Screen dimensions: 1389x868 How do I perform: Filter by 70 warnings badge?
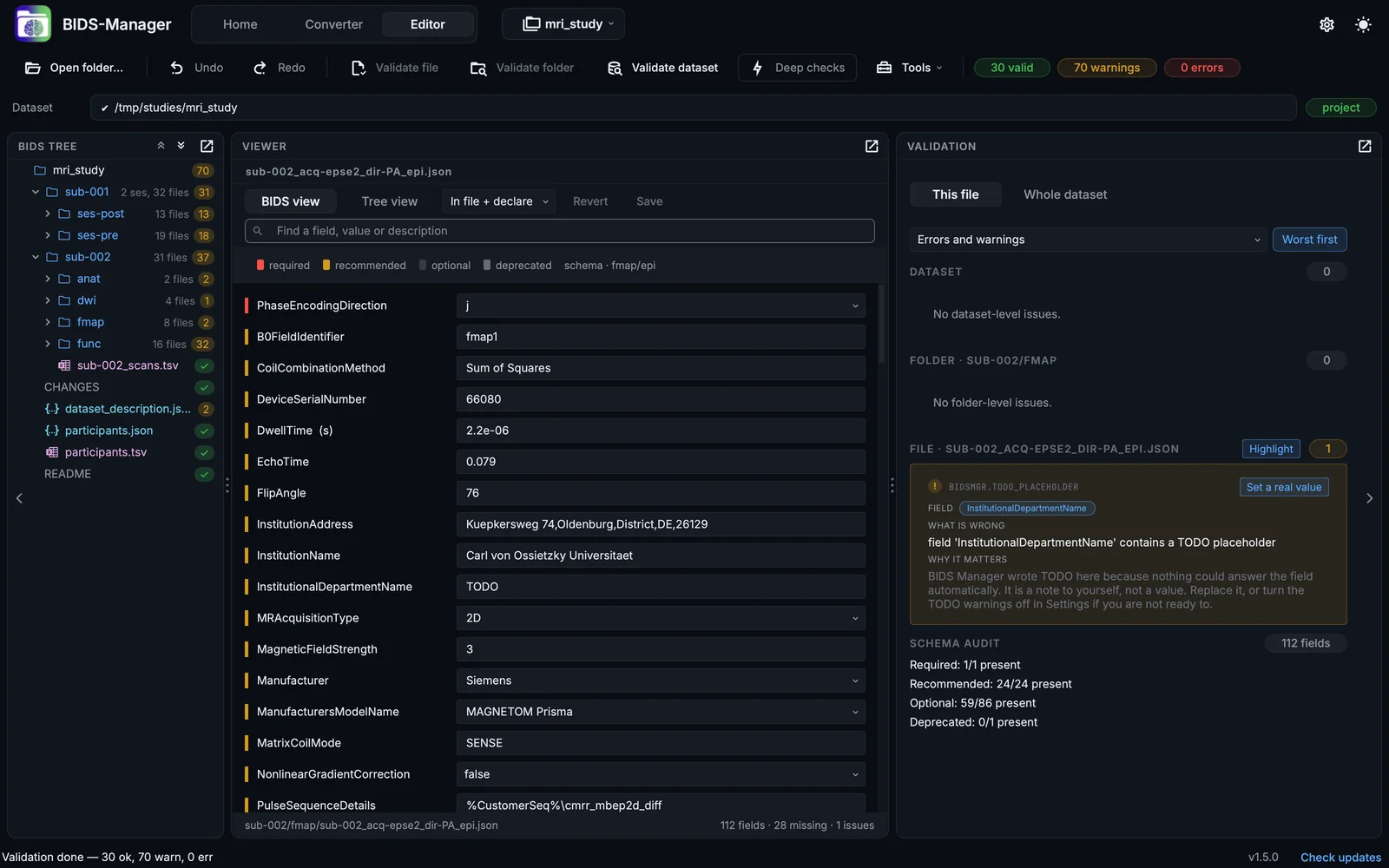pyautogui.click(x=1107, y=68)
